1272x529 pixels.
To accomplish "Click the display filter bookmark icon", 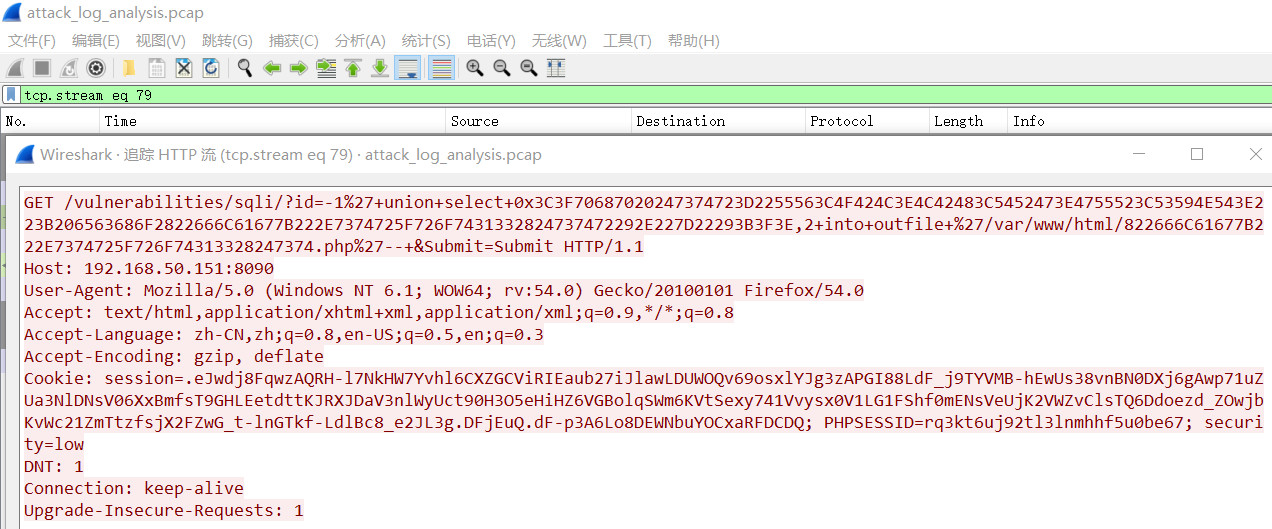I will pyautogui.click(x=11, y=95).
